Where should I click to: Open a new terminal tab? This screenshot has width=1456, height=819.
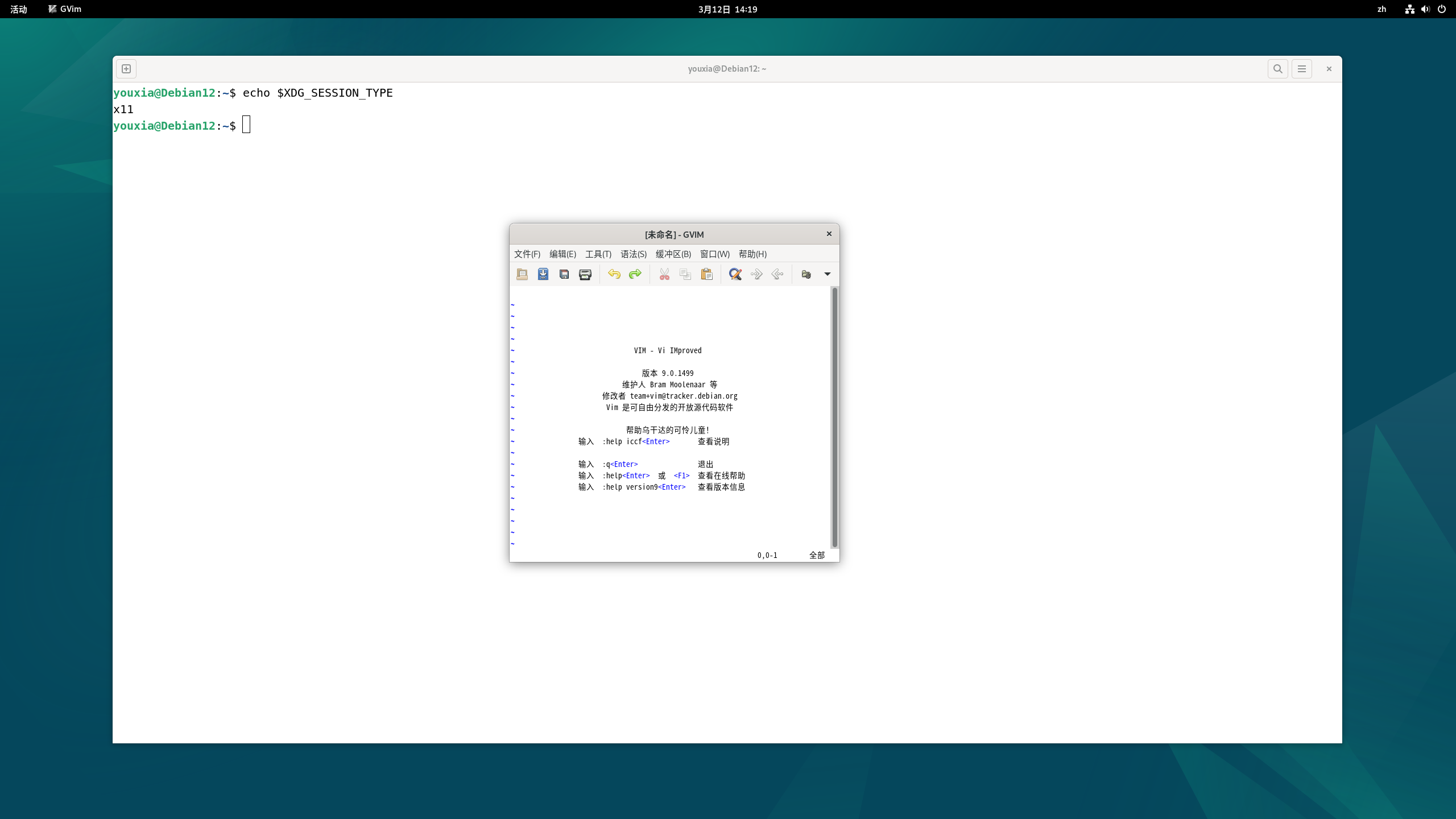126,68
